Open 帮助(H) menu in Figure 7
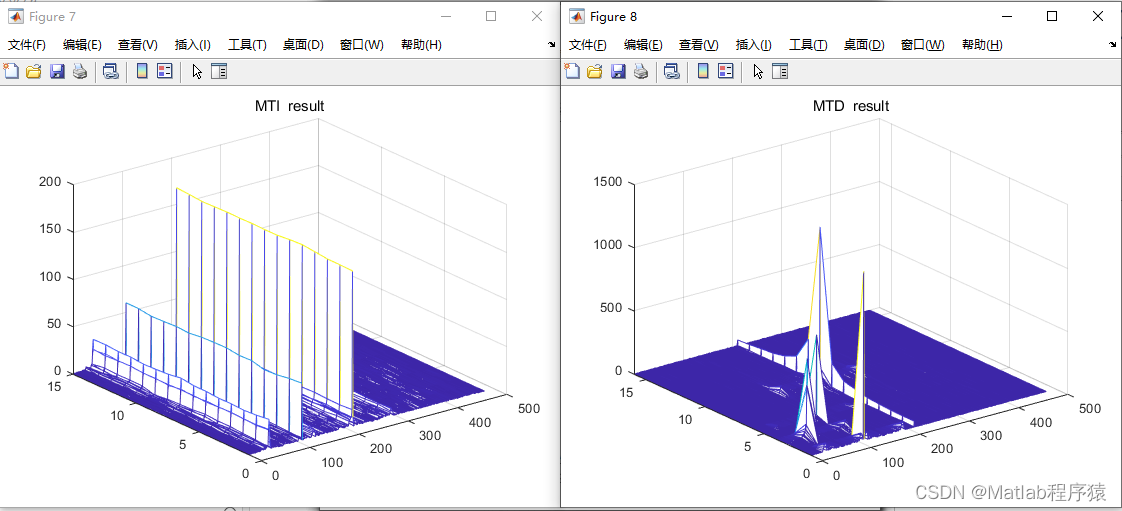Viewport: 1122px width, 511px height. click(x=421, y=45)
